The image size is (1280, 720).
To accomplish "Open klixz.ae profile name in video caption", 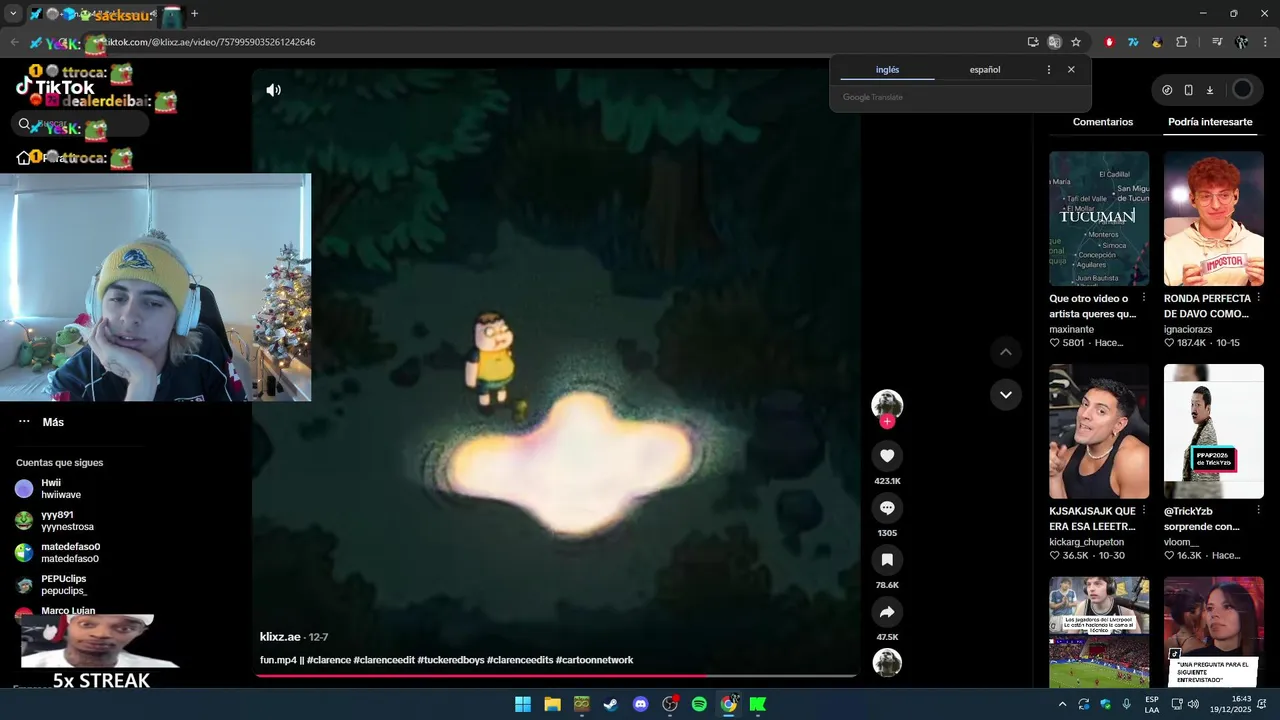I will tap(280, 637).
